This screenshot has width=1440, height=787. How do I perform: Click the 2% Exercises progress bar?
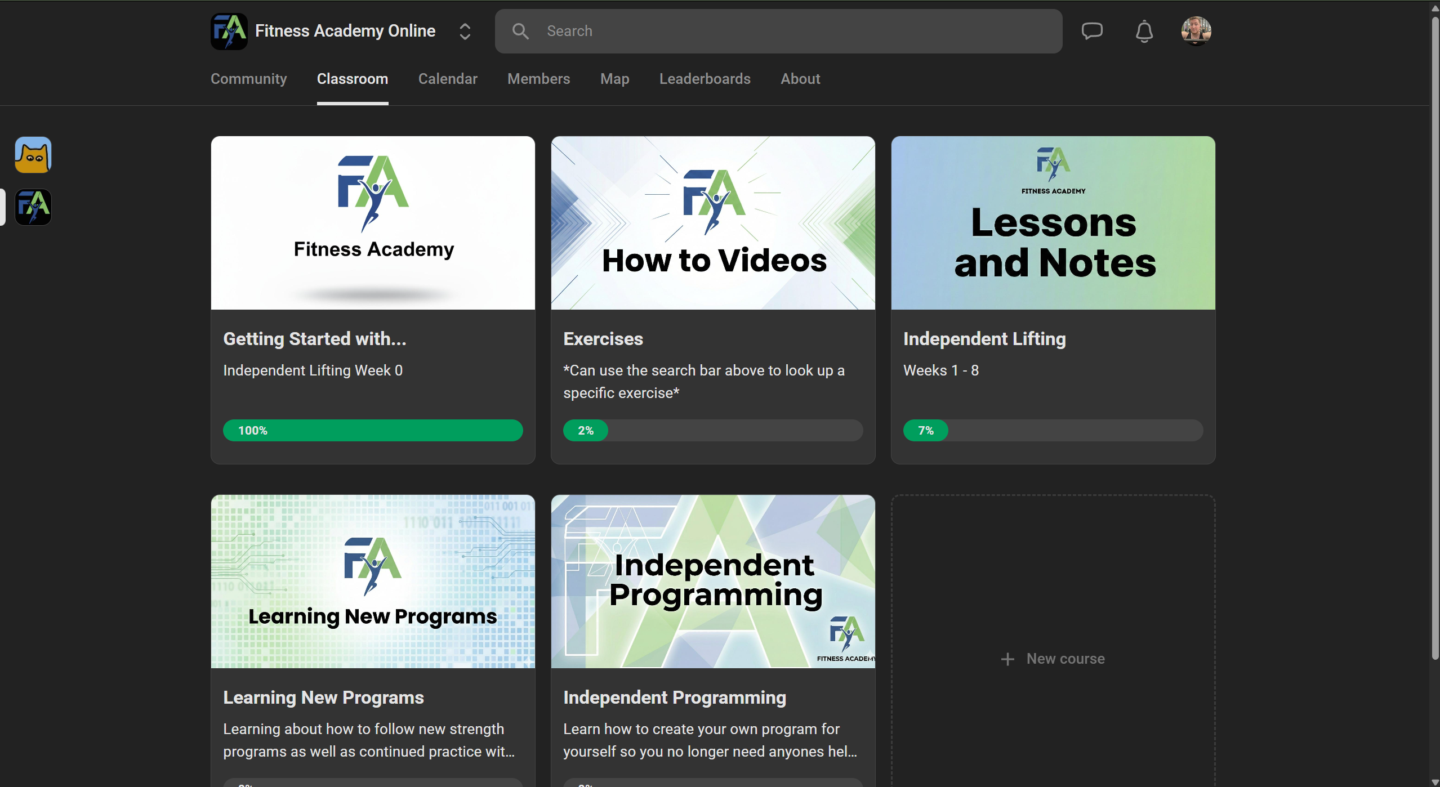tap(713, 430)
